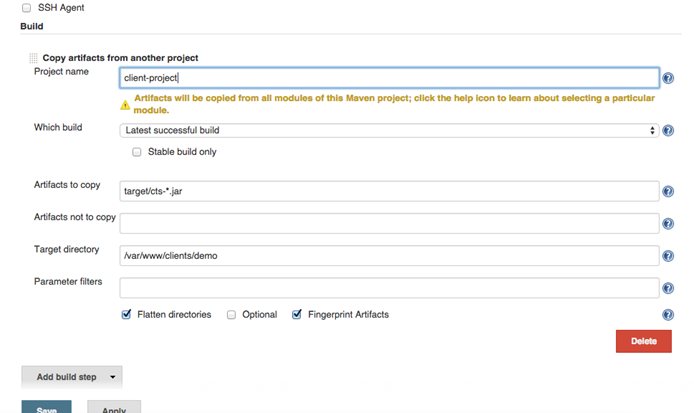The height and width of the screenshot is (413, 694).
Task: Enable the SSH Agent checkbox
Action: point(25,7)
